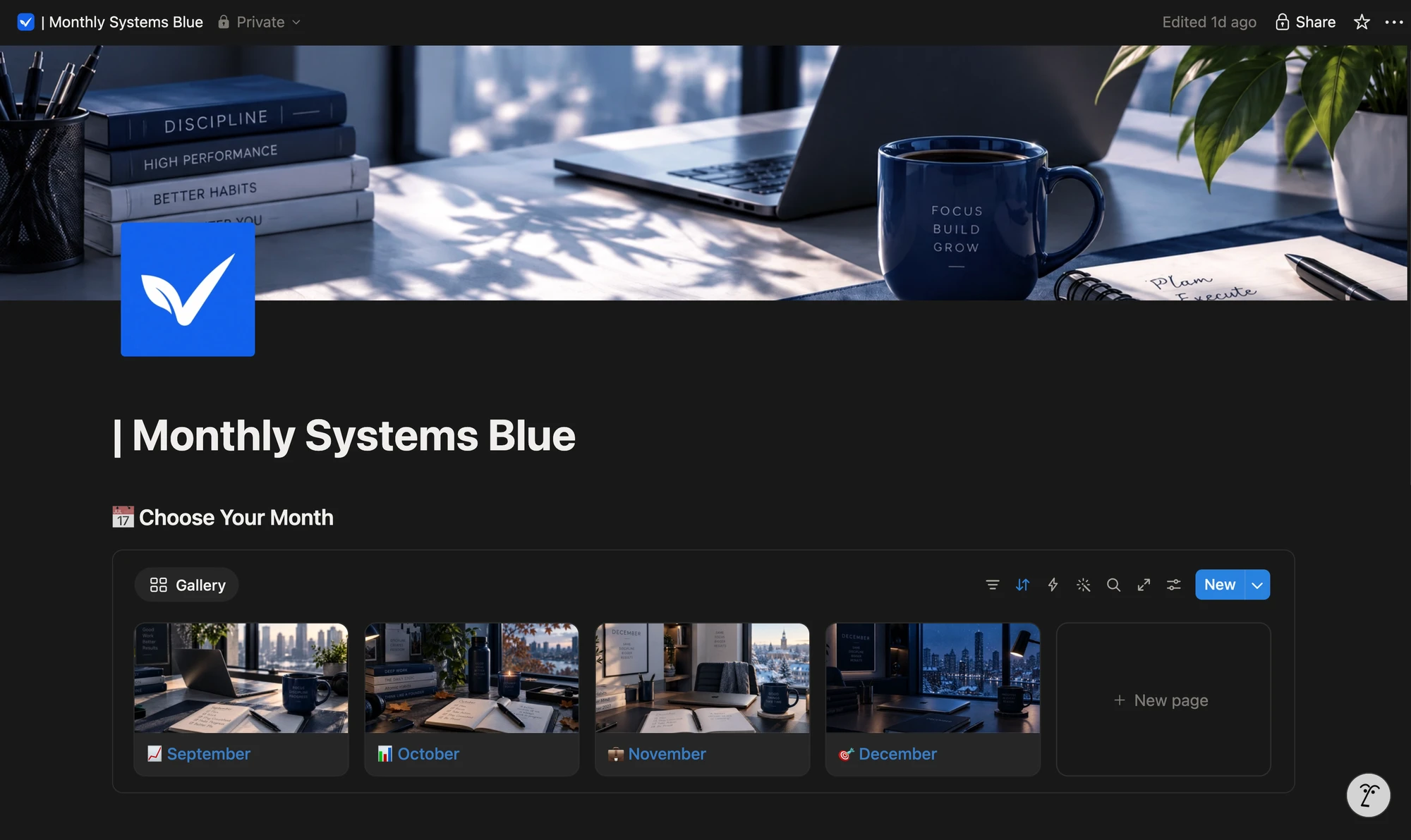Click the December card cover image
The width and height of the screenshot is (1411, 840).
pyautogui.click(x=933, y=678)
